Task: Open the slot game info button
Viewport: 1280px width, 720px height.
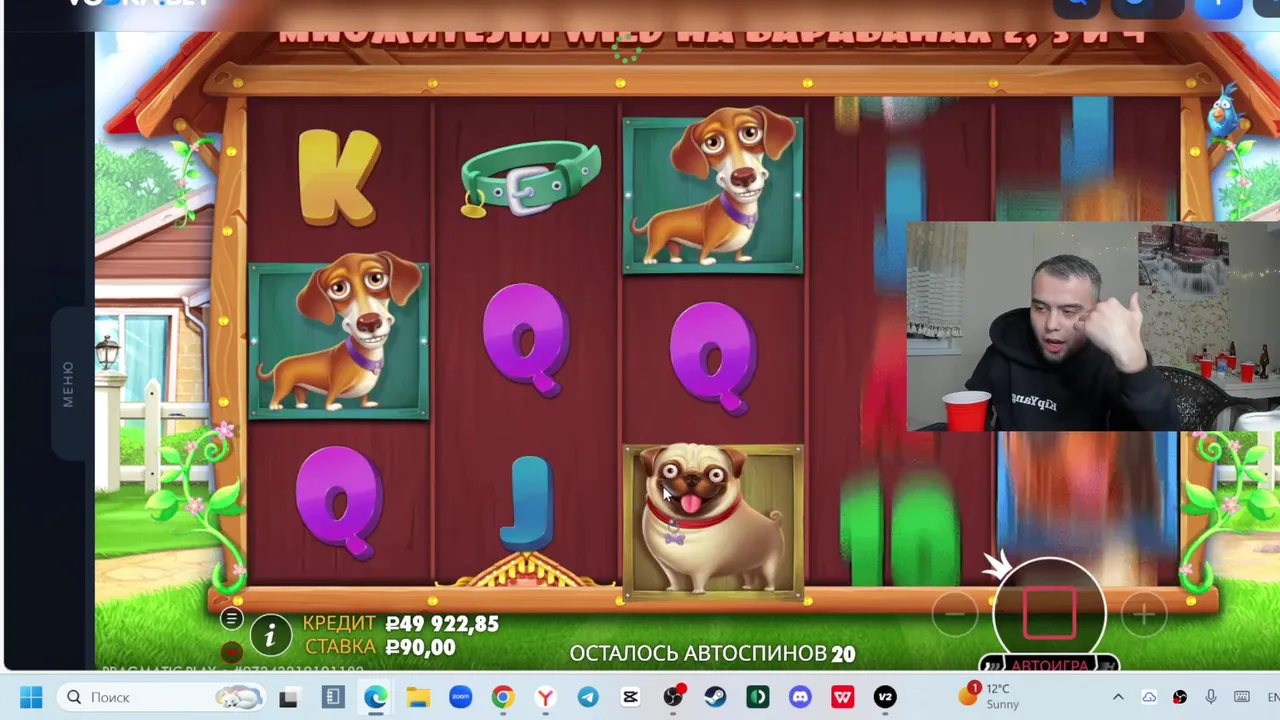Action: pyautogui.click(x=270, y=635)
